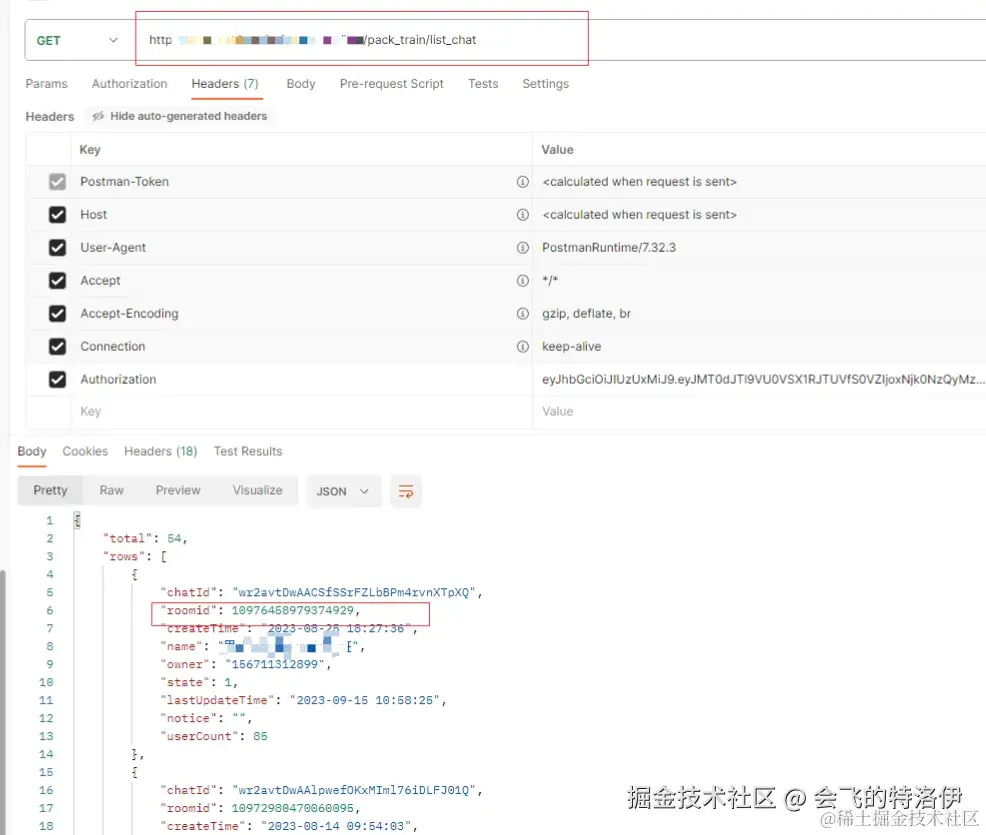Click line number 15 in the gutter
986x835 pixels.
pos(46,772)
